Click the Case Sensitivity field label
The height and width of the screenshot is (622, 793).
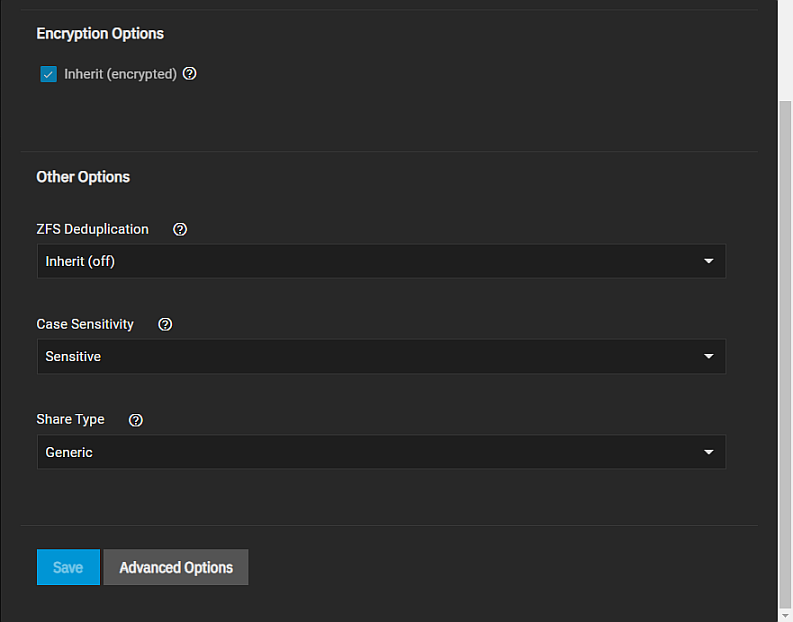point(85,325)
